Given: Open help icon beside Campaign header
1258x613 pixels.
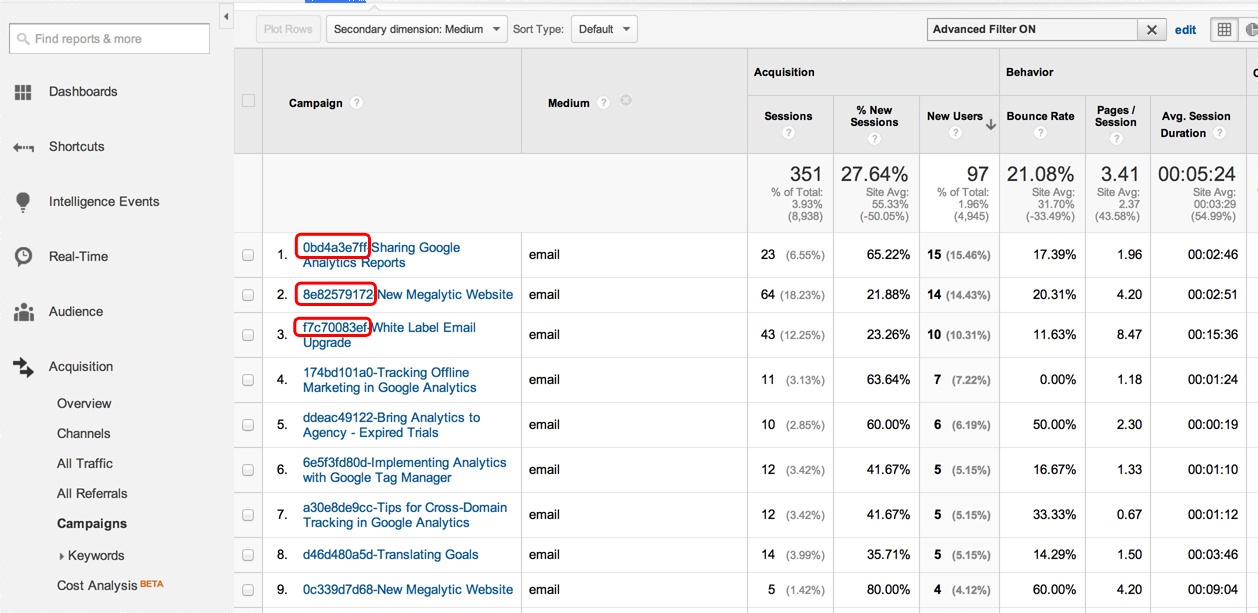Looking at the screenshot, I should 357,103.
